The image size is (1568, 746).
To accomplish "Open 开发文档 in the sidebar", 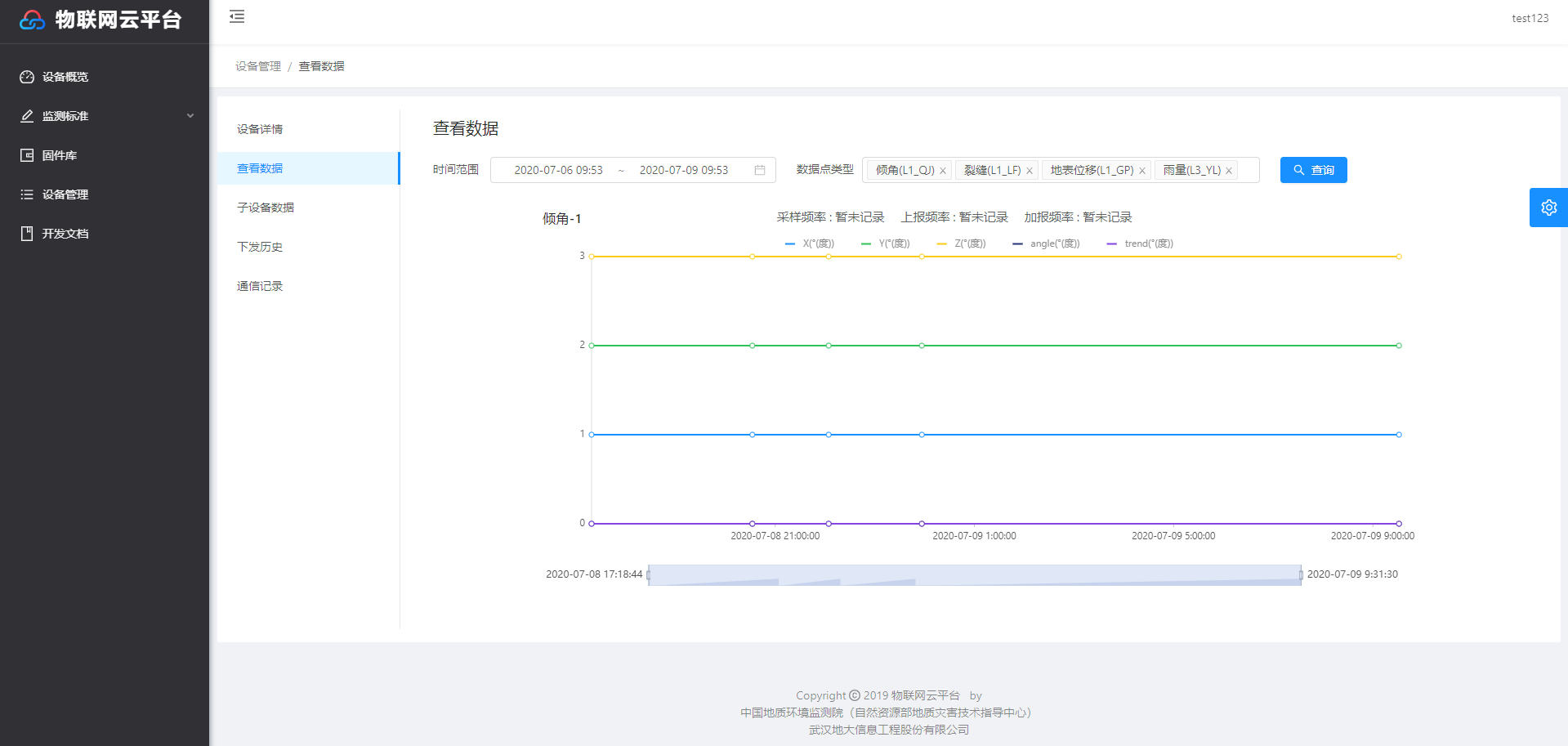I will pos(105,234).
